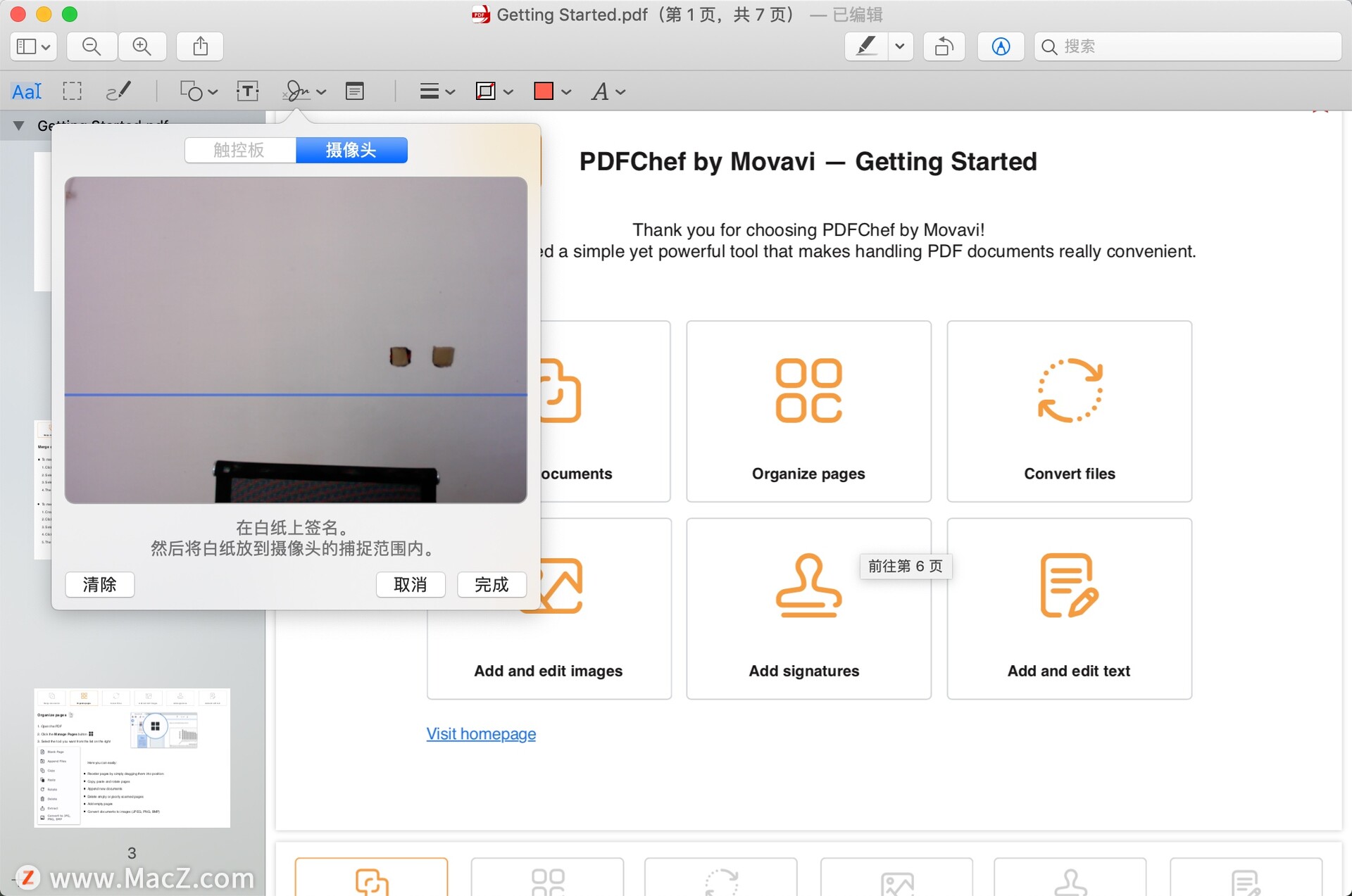
Task: Open the line style dropdown
Action: [437, 92]
